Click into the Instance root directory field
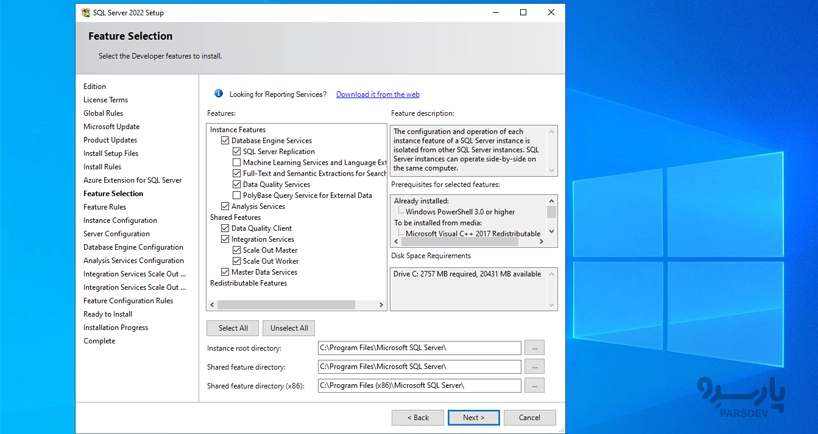This screenshot has width=818, height=434. click(x=418, y=348)
